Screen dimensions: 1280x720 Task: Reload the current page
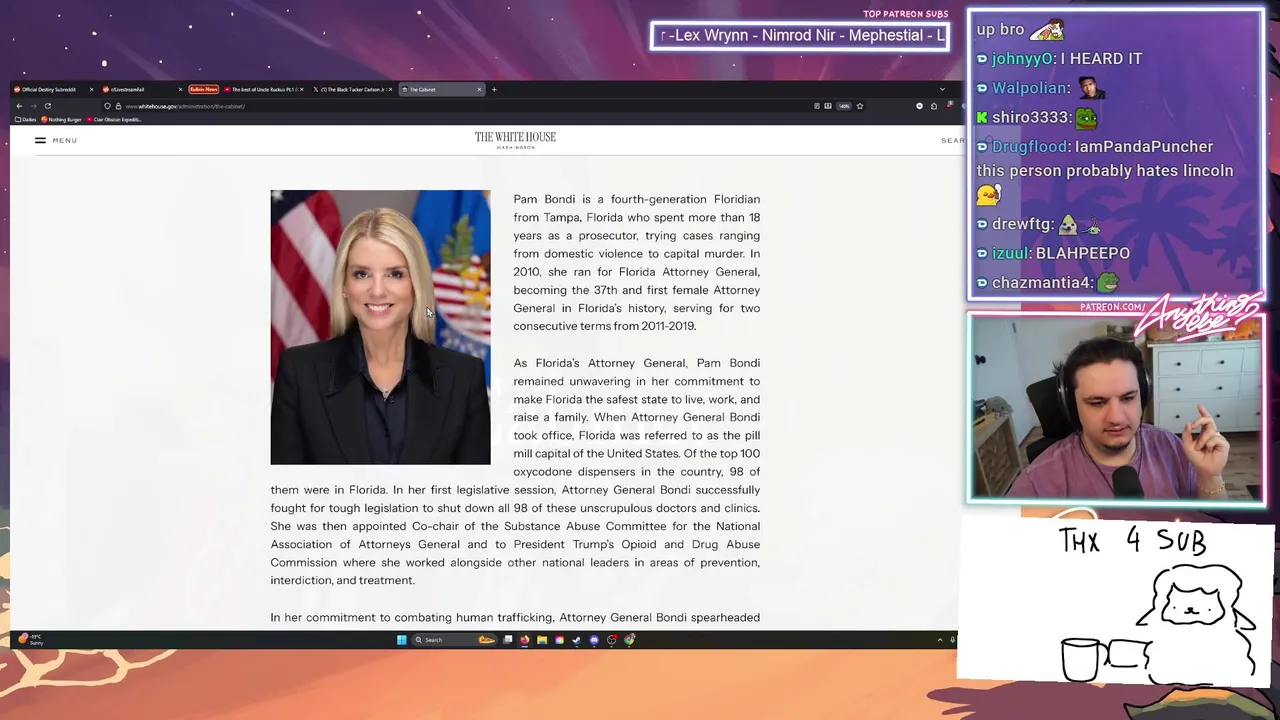tap(47, 106)
